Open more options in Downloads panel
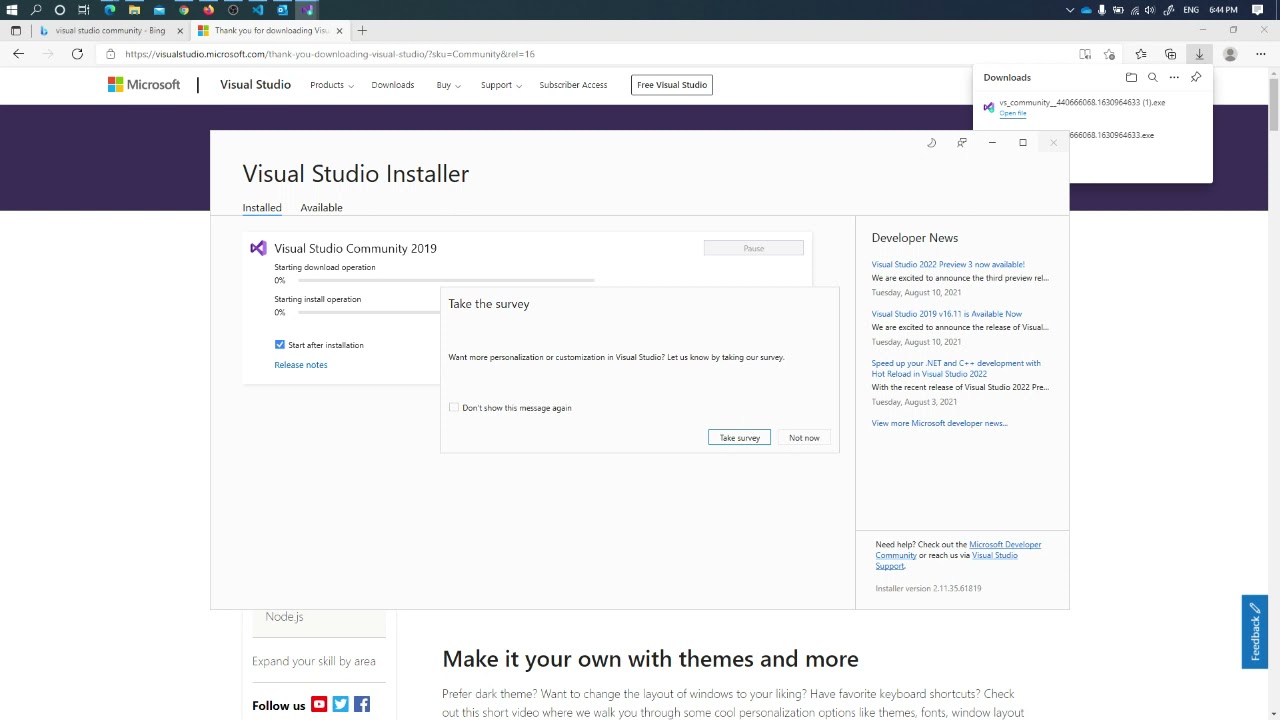This screenshot has height=720, width=1280. click(1174, 77)
